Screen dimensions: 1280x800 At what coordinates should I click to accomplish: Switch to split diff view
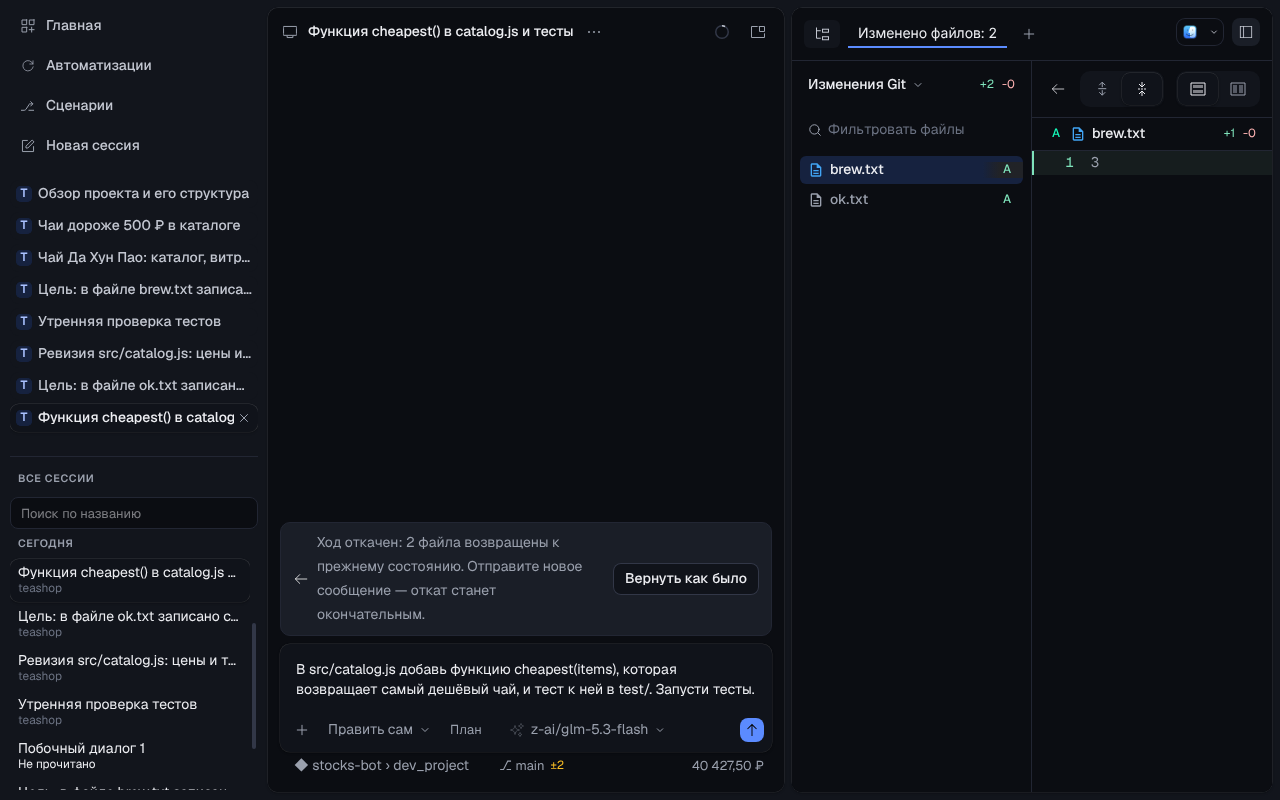pos(1237,89)
